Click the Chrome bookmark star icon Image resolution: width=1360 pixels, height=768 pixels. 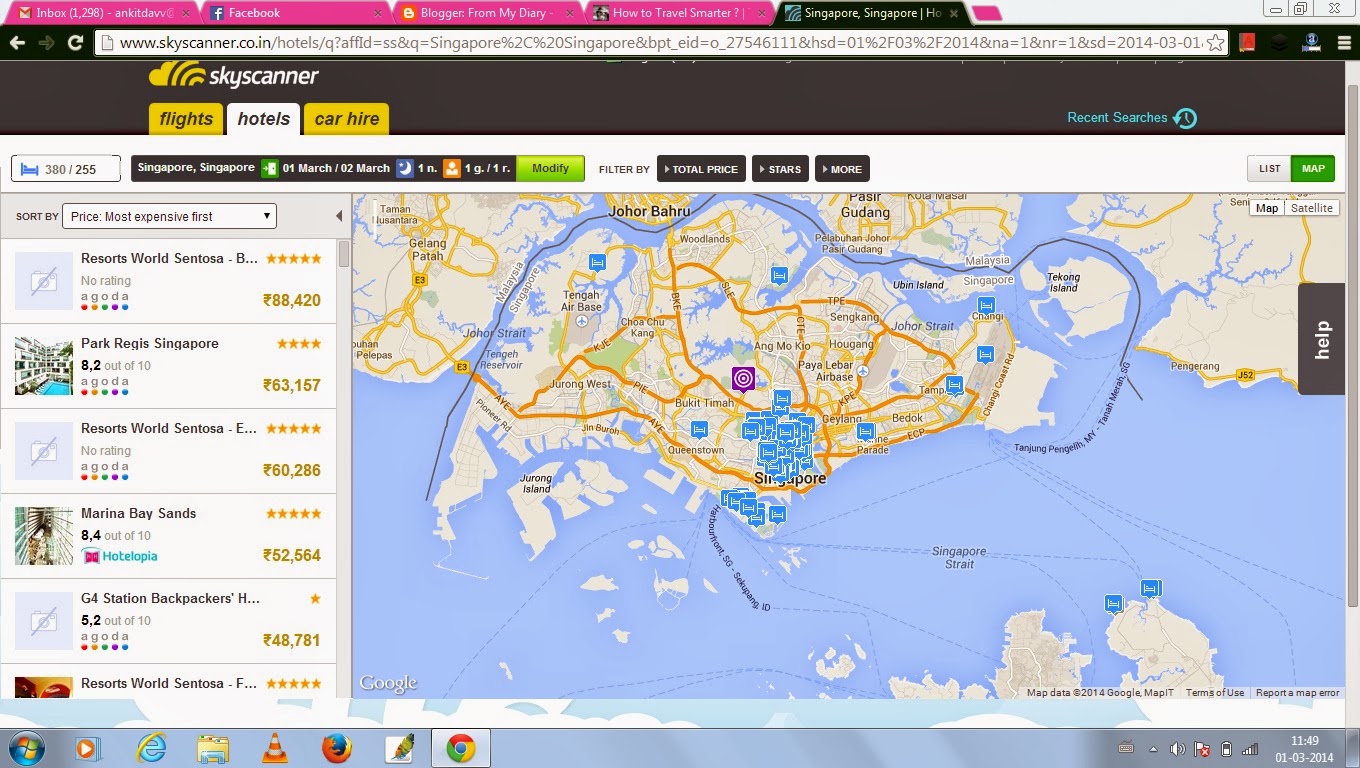(x=1215, y=43)
